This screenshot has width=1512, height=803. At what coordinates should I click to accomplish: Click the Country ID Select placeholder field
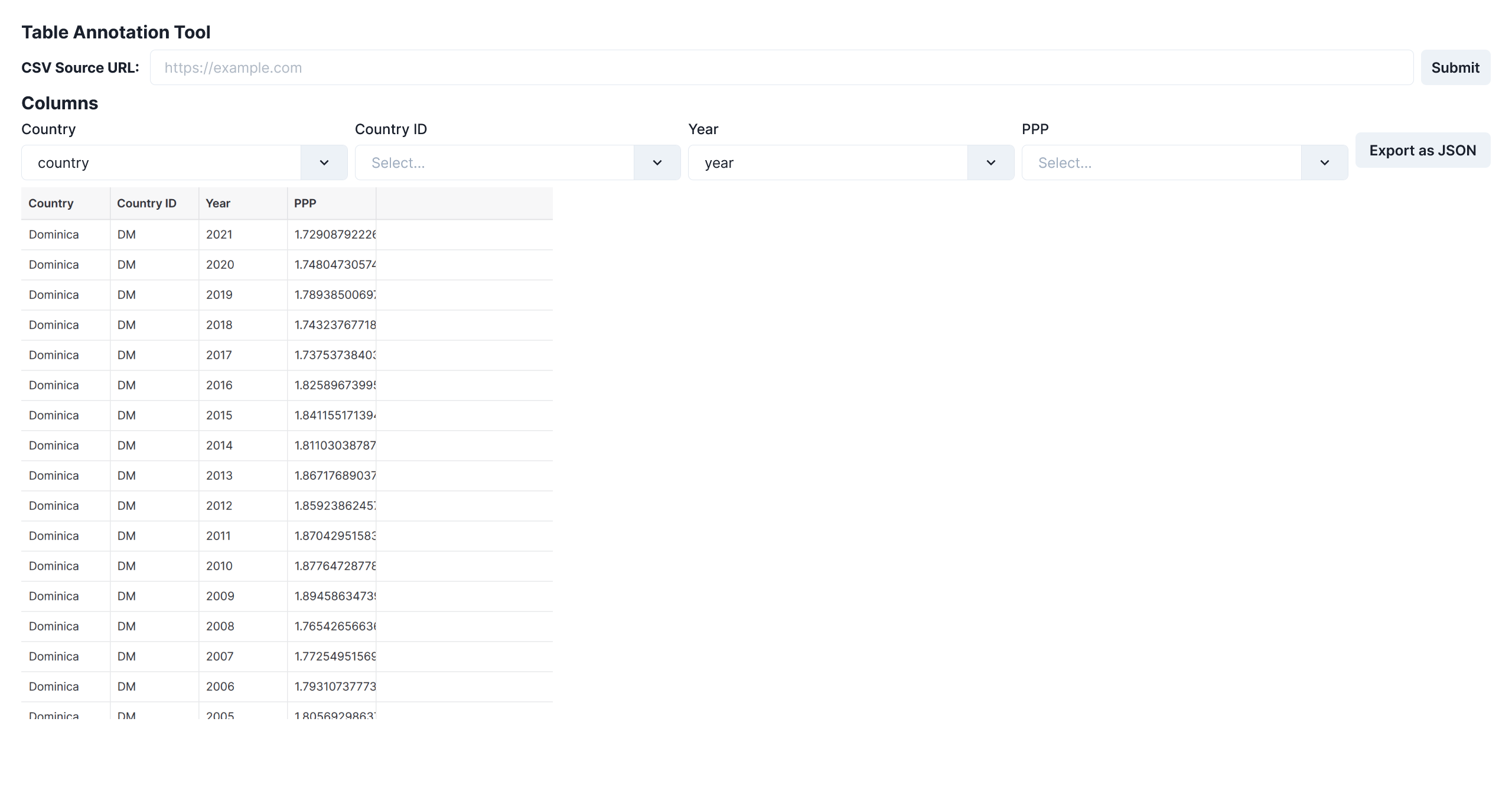[x=495, y=162]
